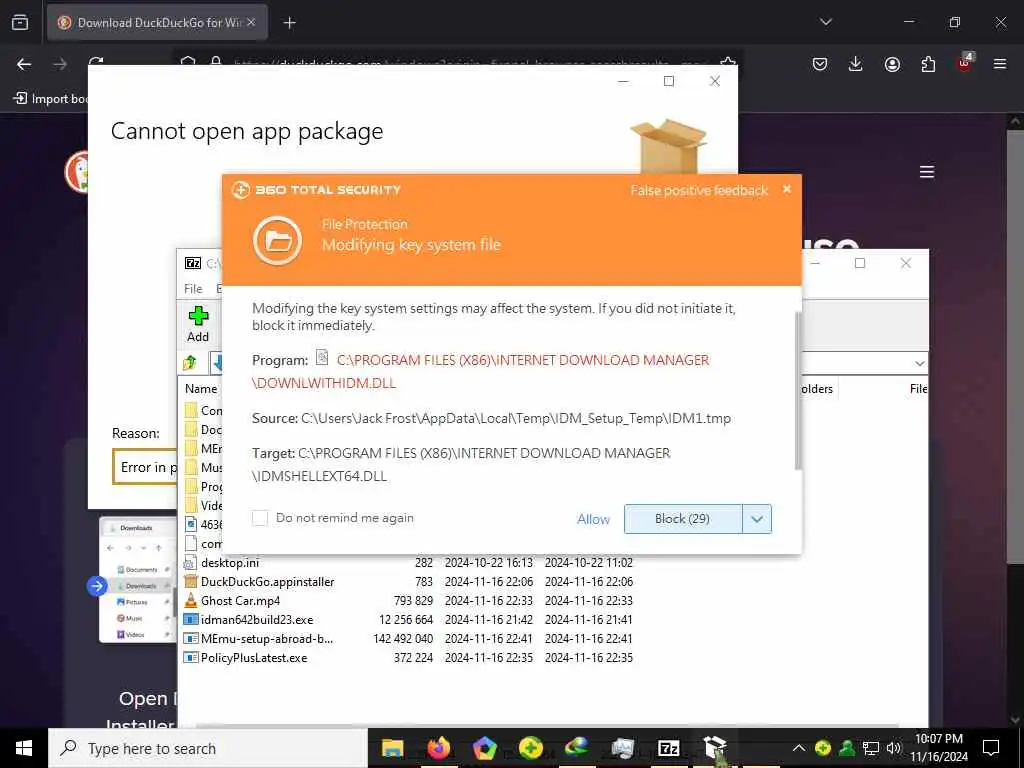Save page to Pocket
This screenshot has height=768, width=1024.
click(820, 64)
